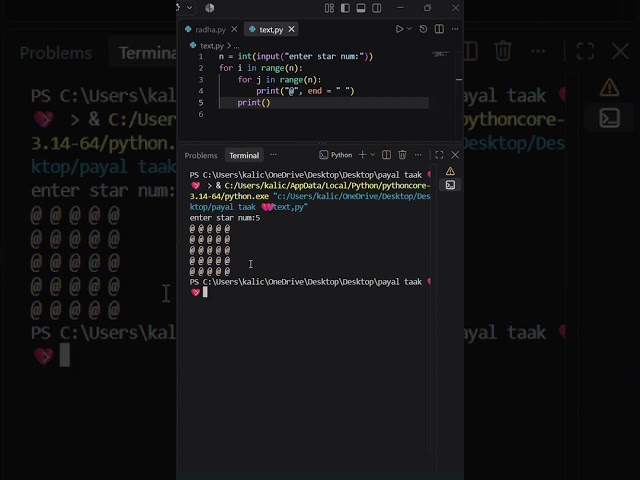Open the editor More Actions ellipsis menu
The width and height of the screenshot is (640, 480).
tap(455, 29)
